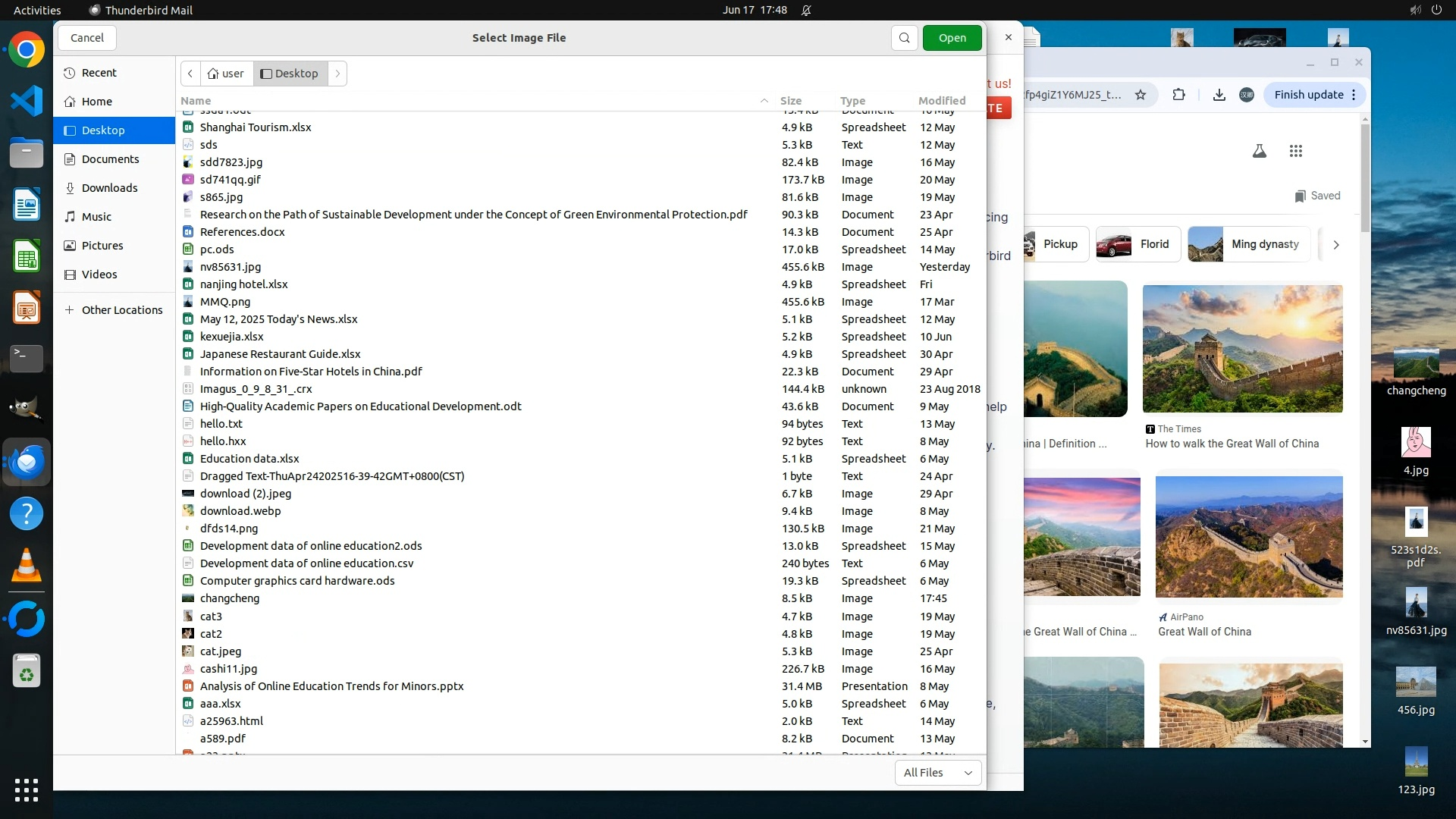Toggle the notifications bell in top bar
Screen dimensions: 1456x819
pos(806,10)
